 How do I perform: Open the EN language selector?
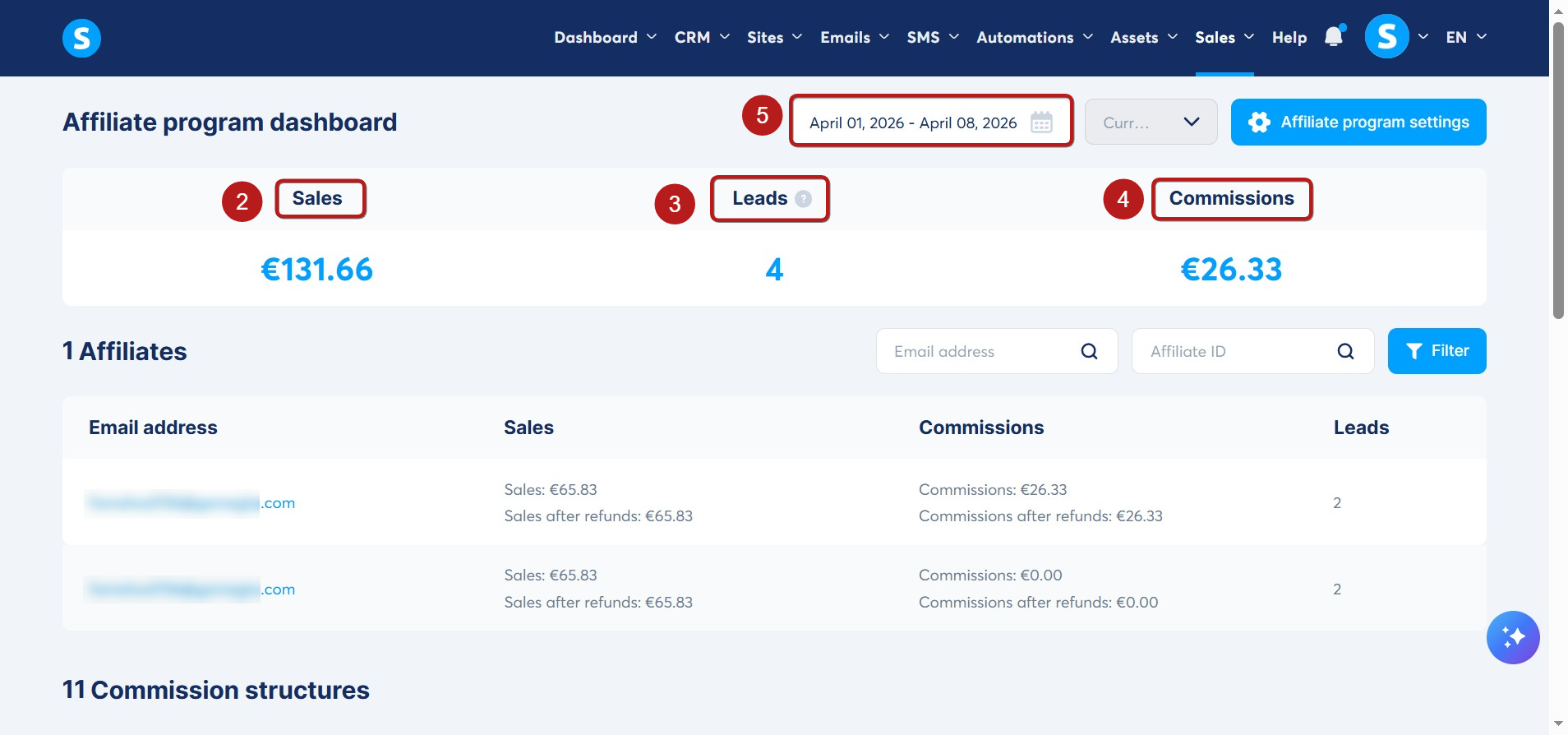point(1466,37)
